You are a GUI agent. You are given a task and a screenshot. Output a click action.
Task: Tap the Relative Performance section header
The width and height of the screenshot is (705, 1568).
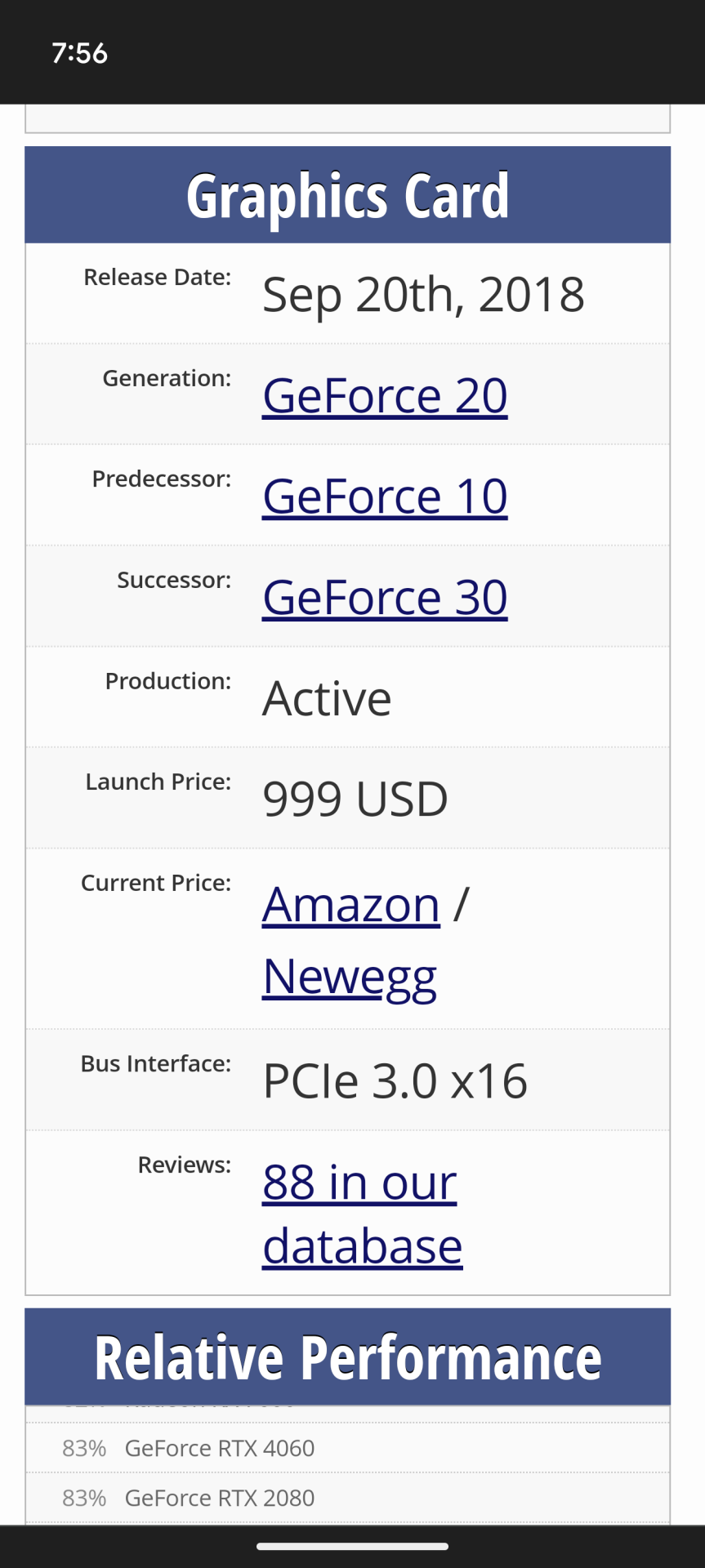(347, 1357)
